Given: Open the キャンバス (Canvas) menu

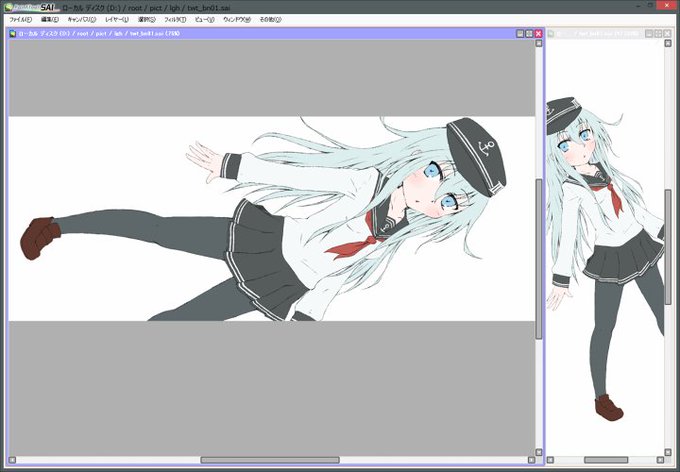Looking at the screenshot, I should (x=82, y=20).
